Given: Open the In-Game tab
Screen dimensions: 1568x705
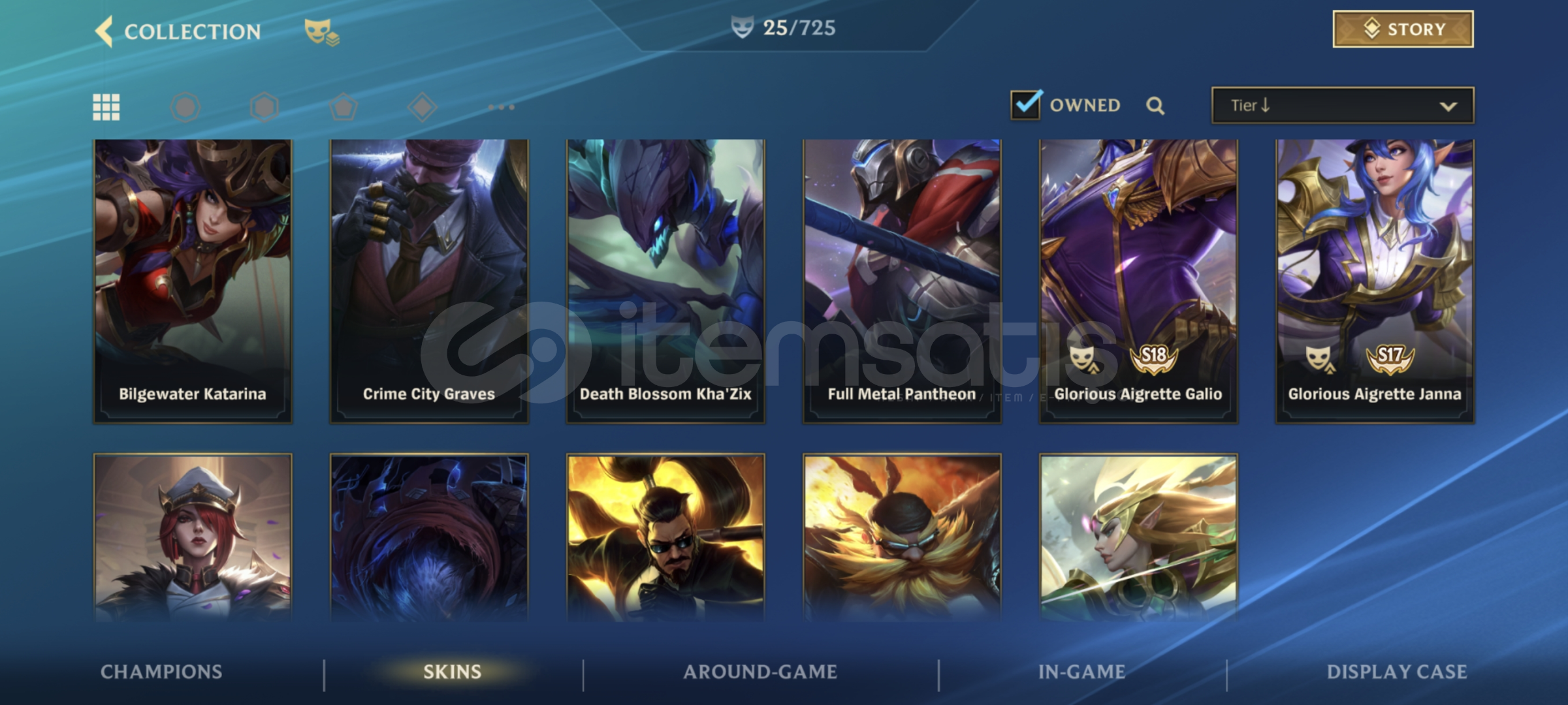Looking at the screenshot, I should click(x=1082, y=672).
